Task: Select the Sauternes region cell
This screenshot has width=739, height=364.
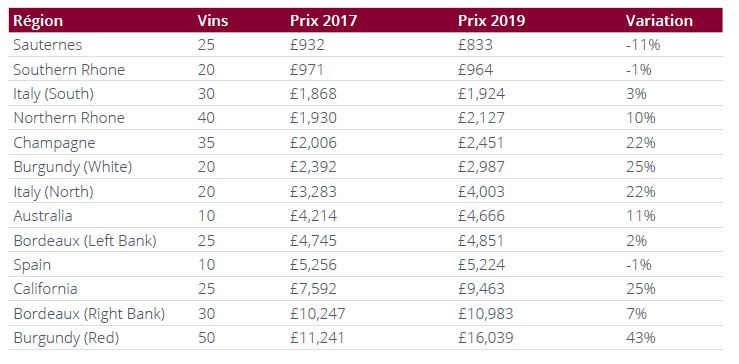Action: 48,45
